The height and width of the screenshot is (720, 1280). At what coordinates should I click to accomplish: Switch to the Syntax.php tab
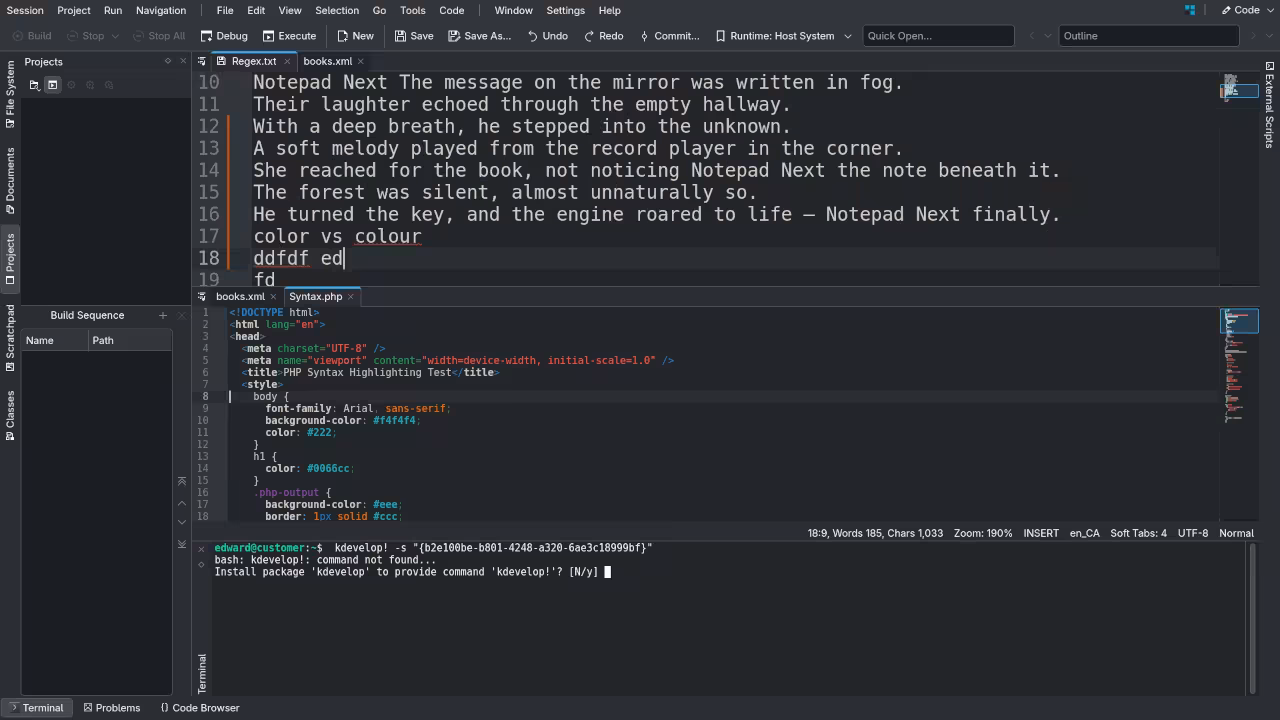[x=315, y=296]
